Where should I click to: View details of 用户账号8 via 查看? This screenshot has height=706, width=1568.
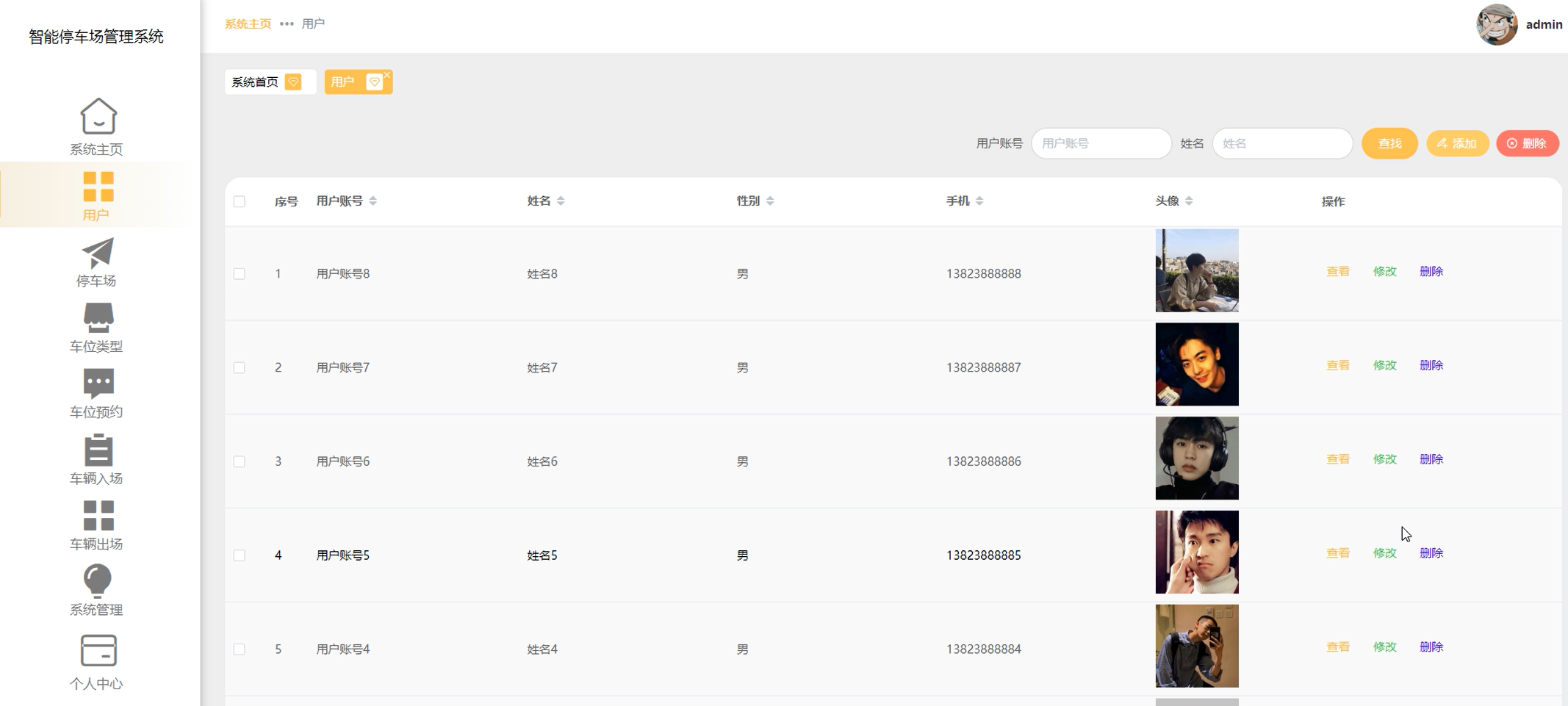(x=1338, y=271)
